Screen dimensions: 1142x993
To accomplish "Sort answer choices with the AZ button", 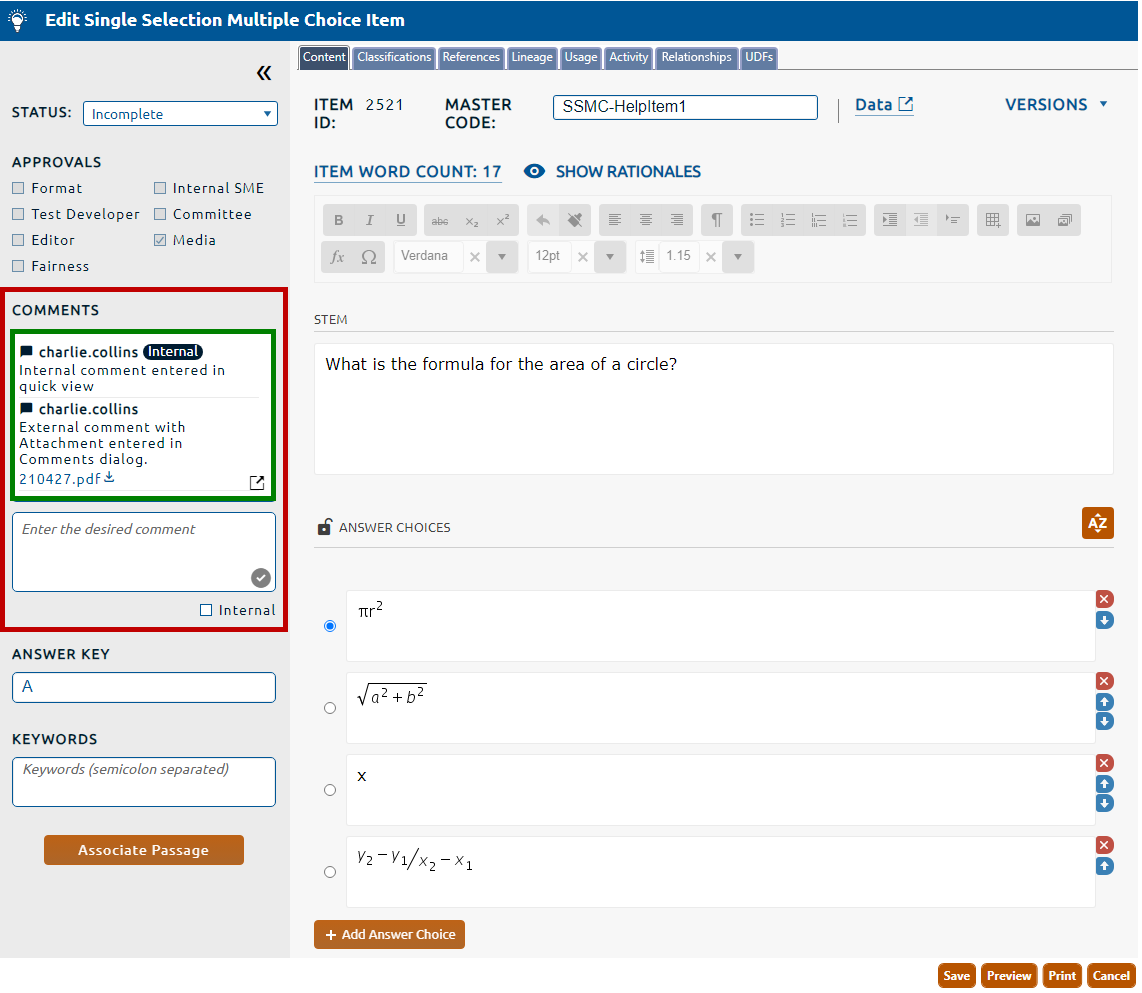I will (1097, 523).
